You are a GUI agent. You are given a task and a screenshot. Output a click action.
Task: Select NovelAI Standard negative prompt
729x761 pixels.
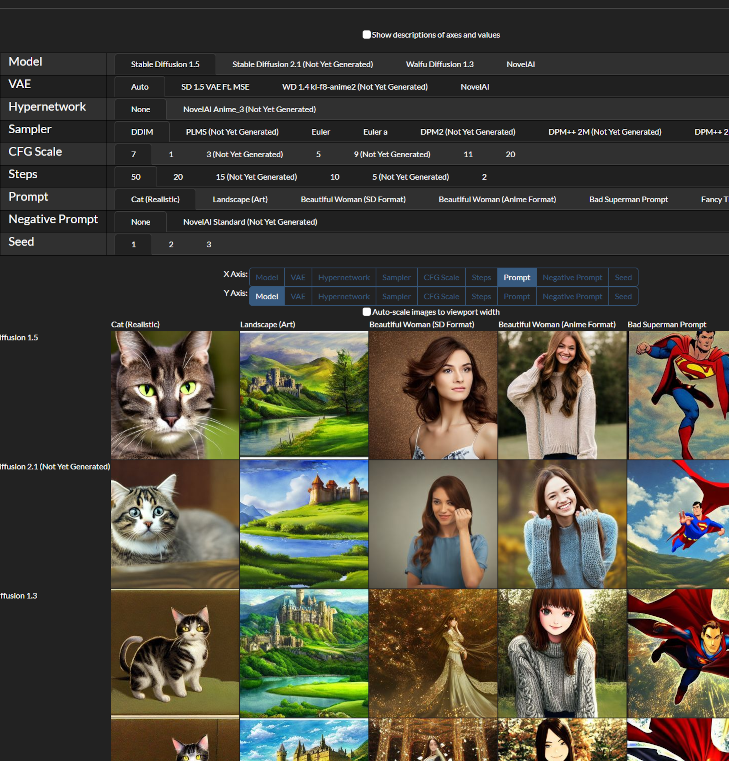tap(249, 222)
